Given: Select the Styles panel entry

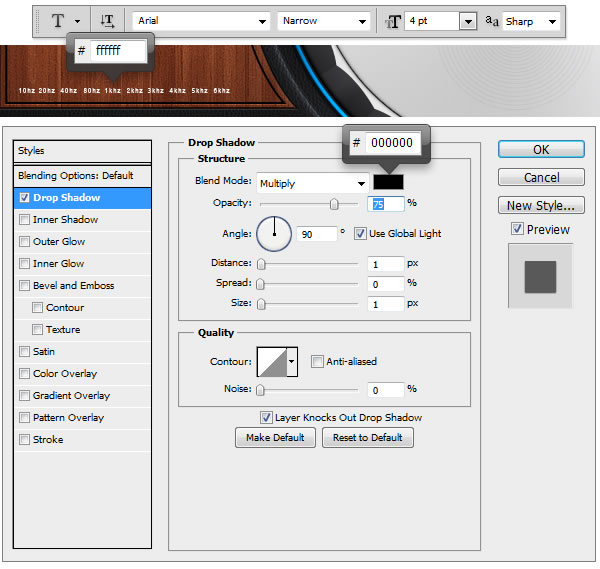Looking at the screenshot, I should click(82, 151).
